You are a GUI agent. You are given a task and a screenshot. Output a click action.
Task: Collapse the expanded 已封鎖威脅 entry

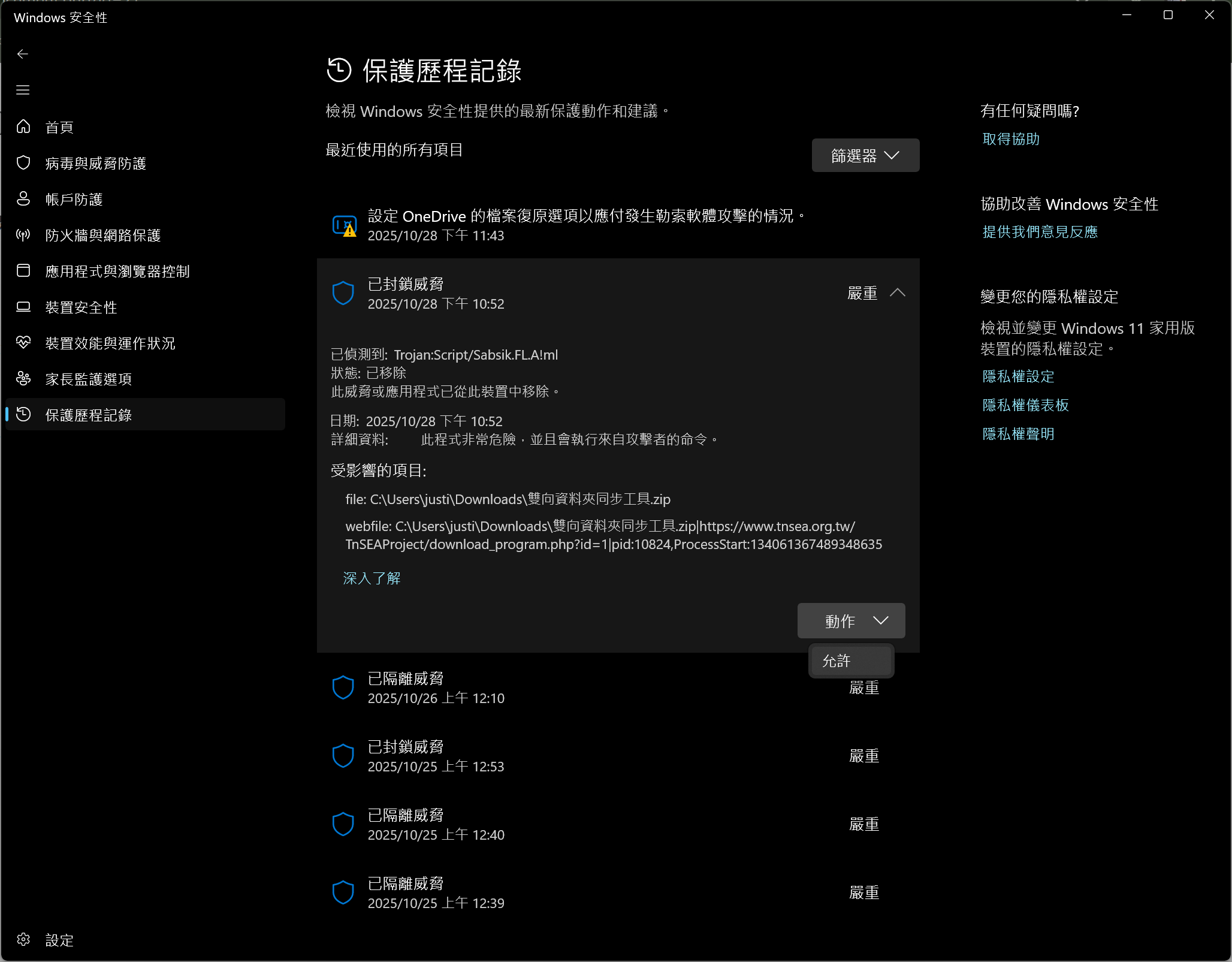coord(898,292)
